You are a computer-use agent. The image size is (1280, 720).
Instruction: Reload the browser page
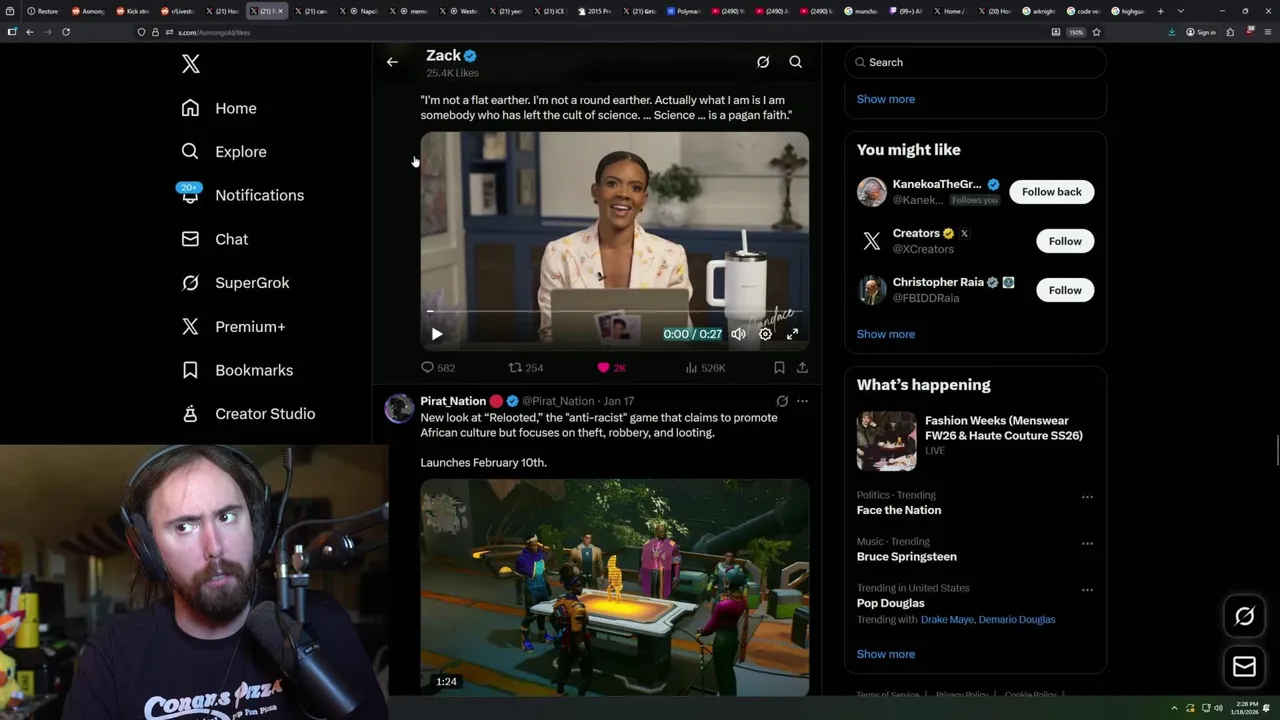click(66, 32)
